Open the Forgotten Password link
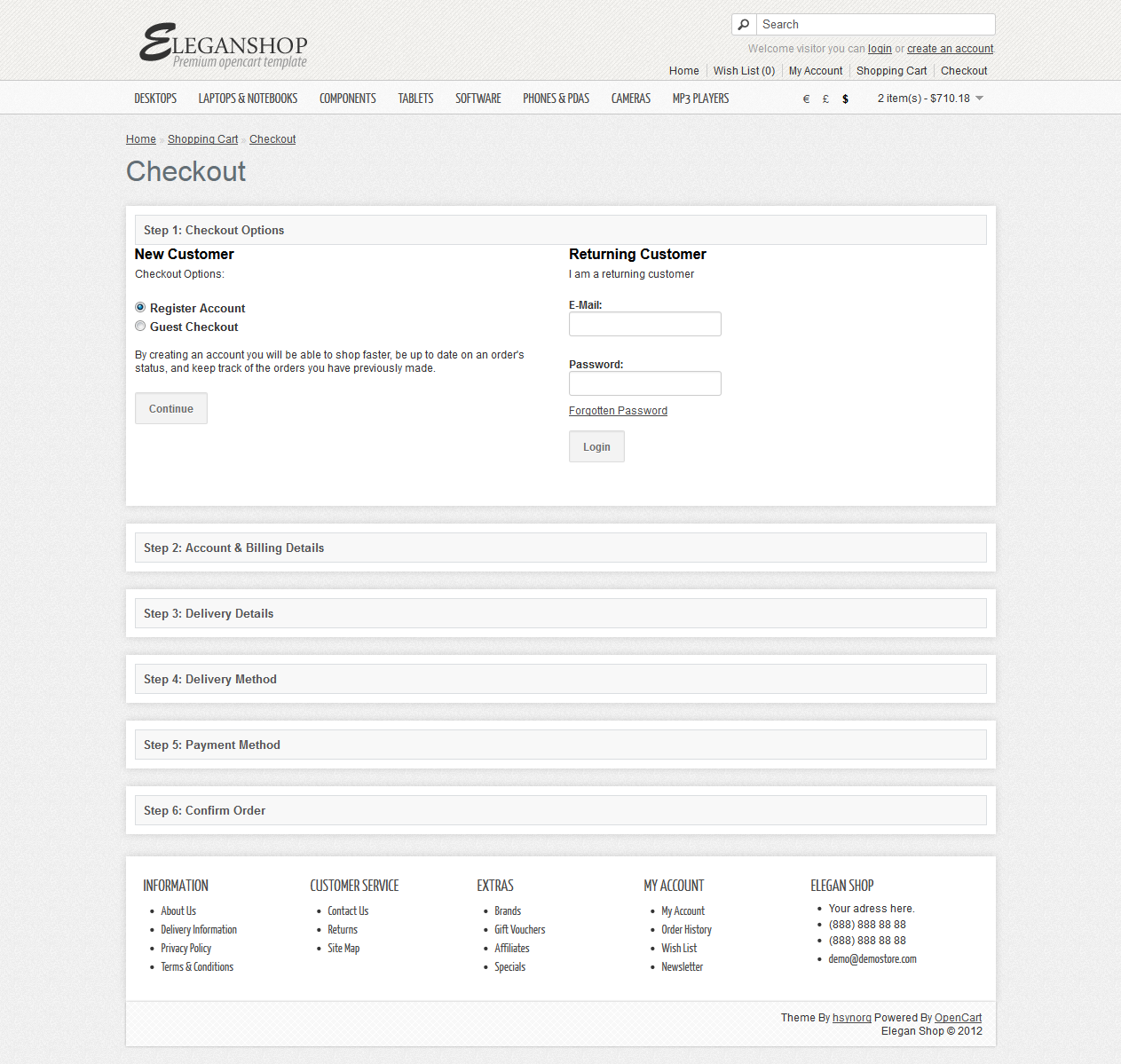Viewport: 1121px width, 1064px height. [618, 411]
